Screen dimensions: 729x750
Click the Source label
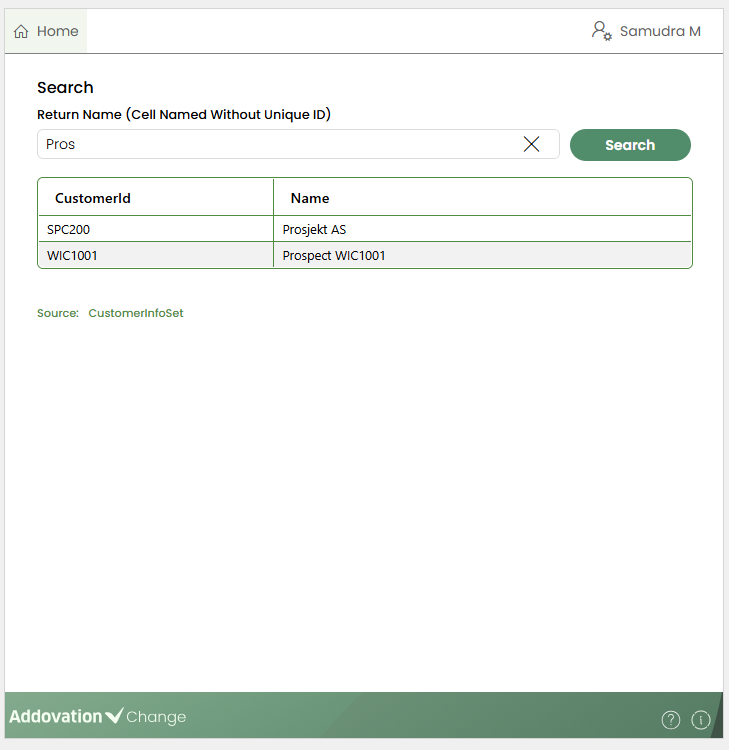click(58, 313)
